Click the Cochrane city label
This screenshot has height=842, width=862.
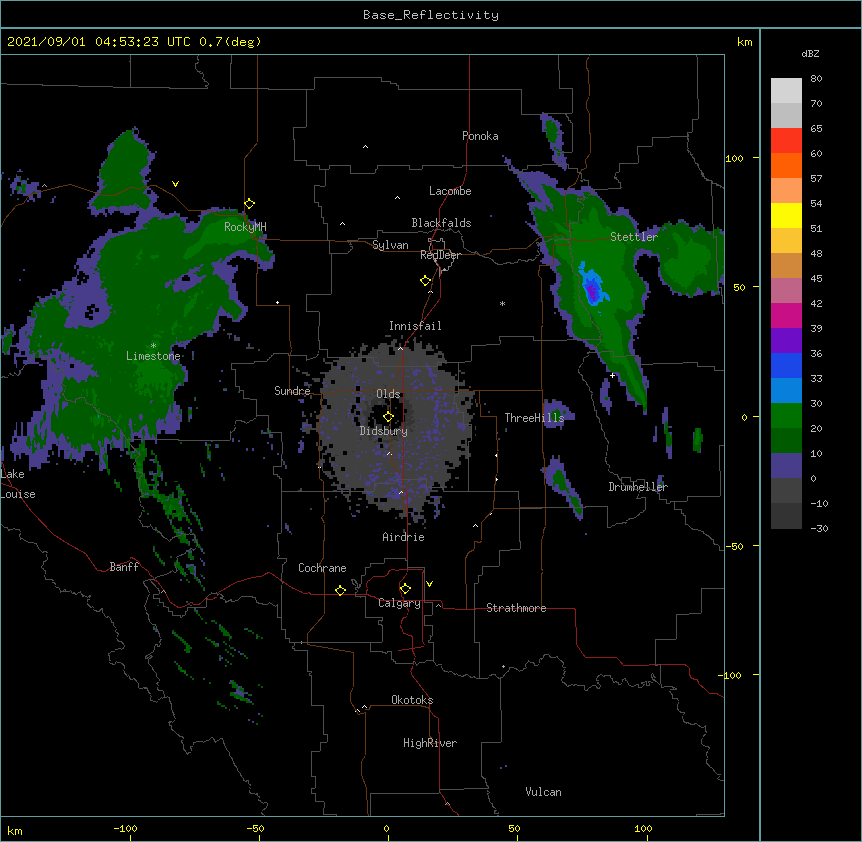coord(322,568)
